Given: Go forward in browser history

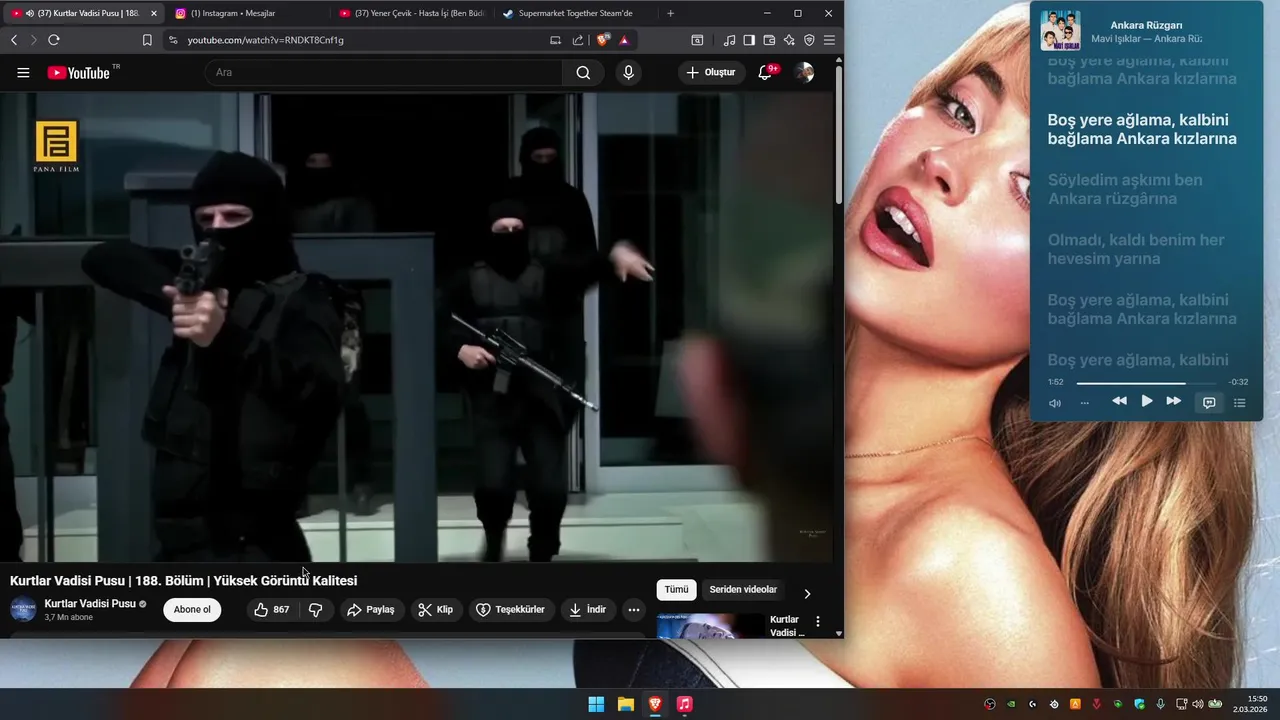Looking at the screenshot, I should point(33,40).
